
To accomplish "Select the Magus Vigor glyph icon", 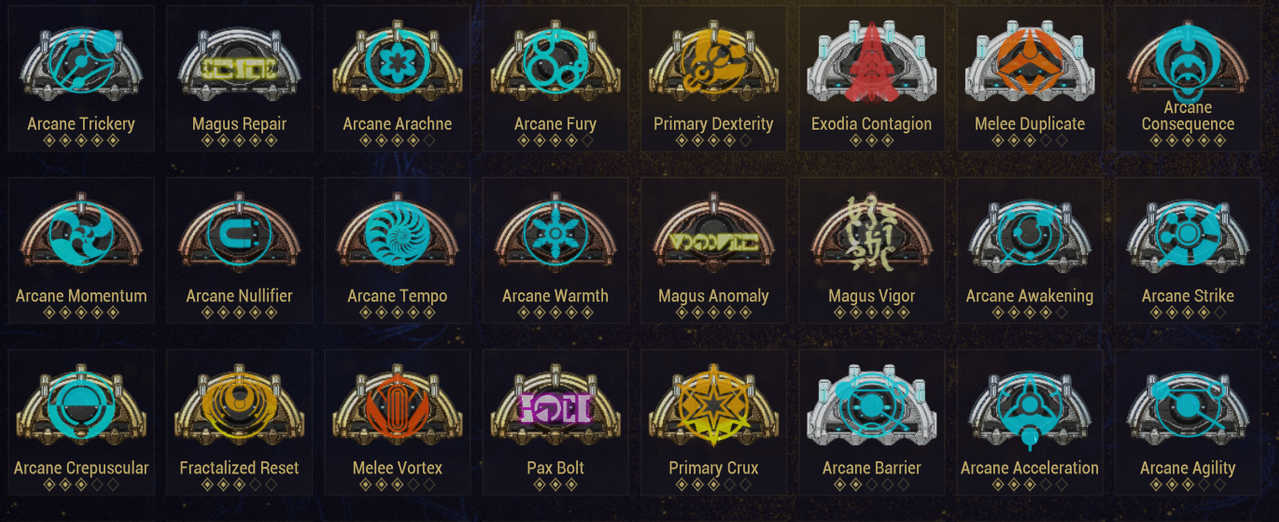I will point(871,234).
